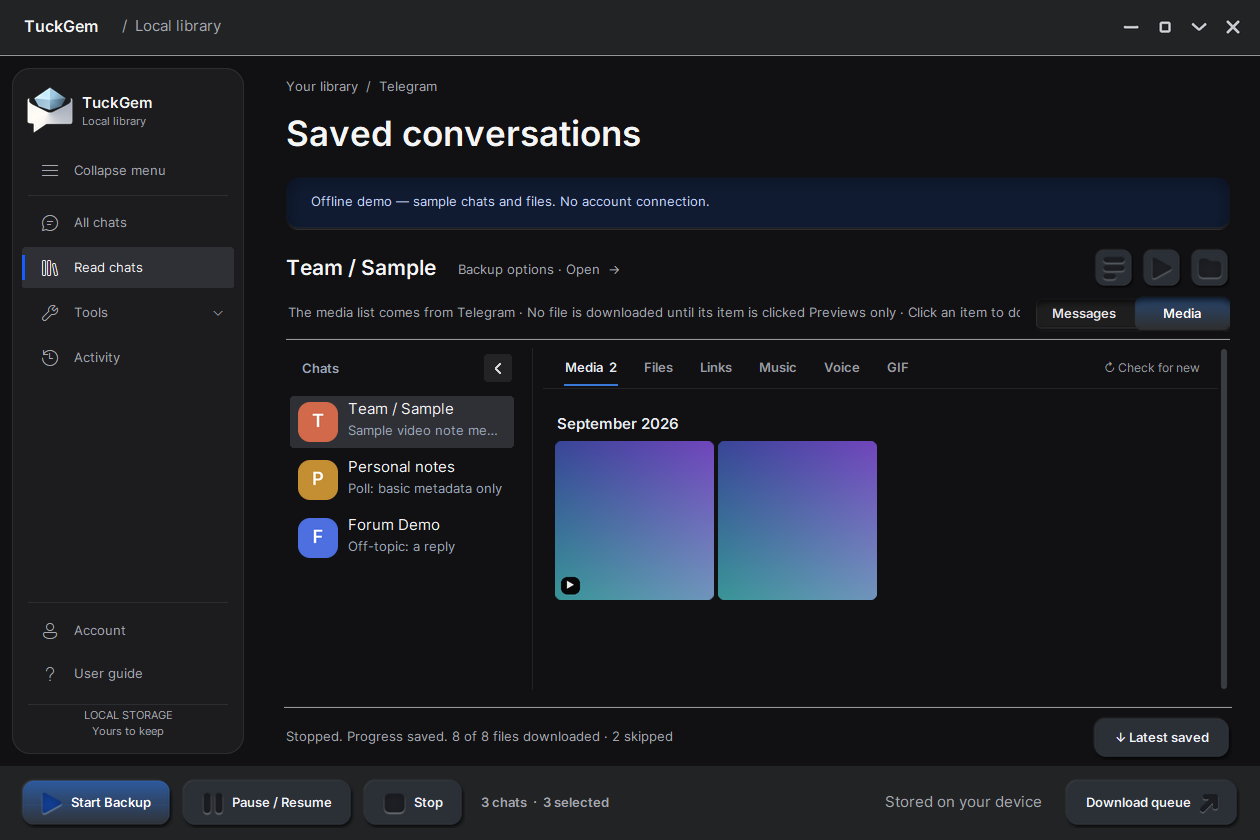Open All chats in the sidebar
The width and height of the screenshot is (1260, 840).
point(128,223)
